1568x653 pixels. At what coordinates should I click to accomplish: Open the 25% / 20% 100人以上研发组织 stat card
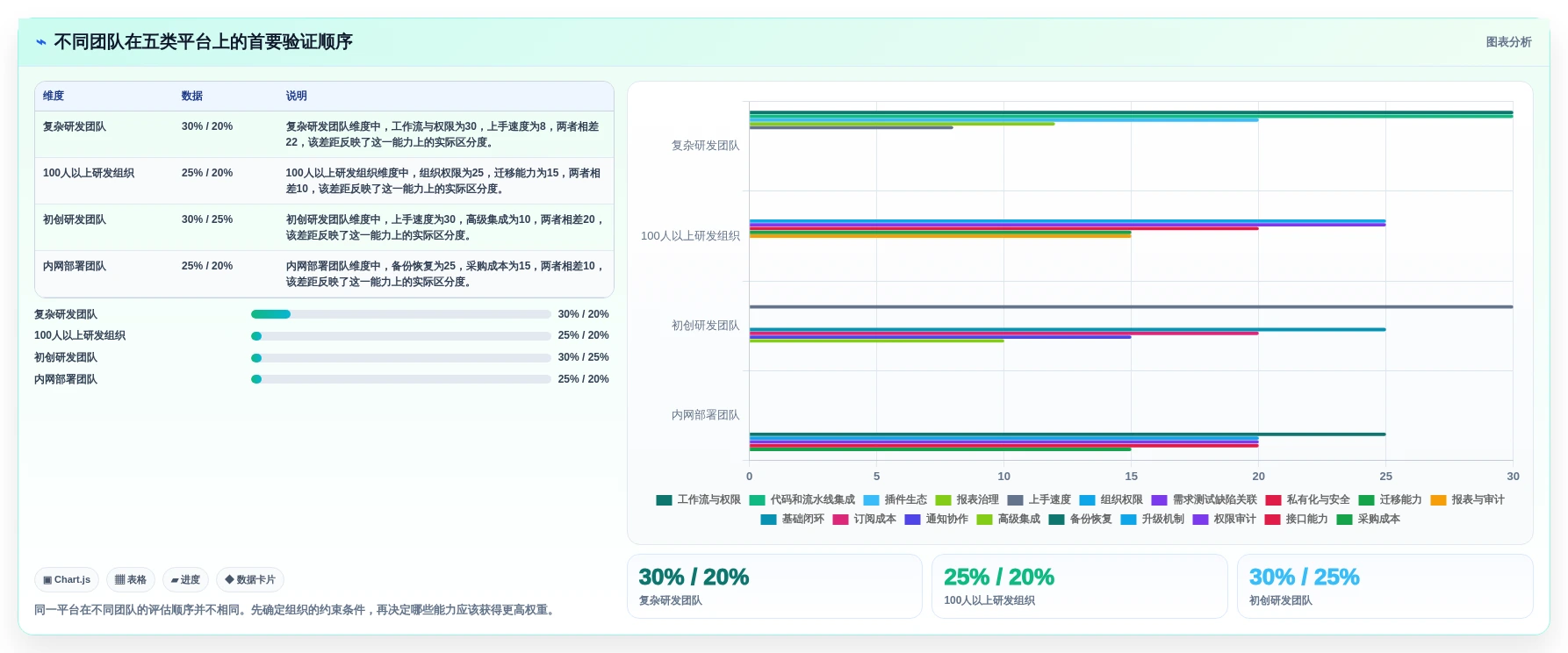pos(1079,586)
